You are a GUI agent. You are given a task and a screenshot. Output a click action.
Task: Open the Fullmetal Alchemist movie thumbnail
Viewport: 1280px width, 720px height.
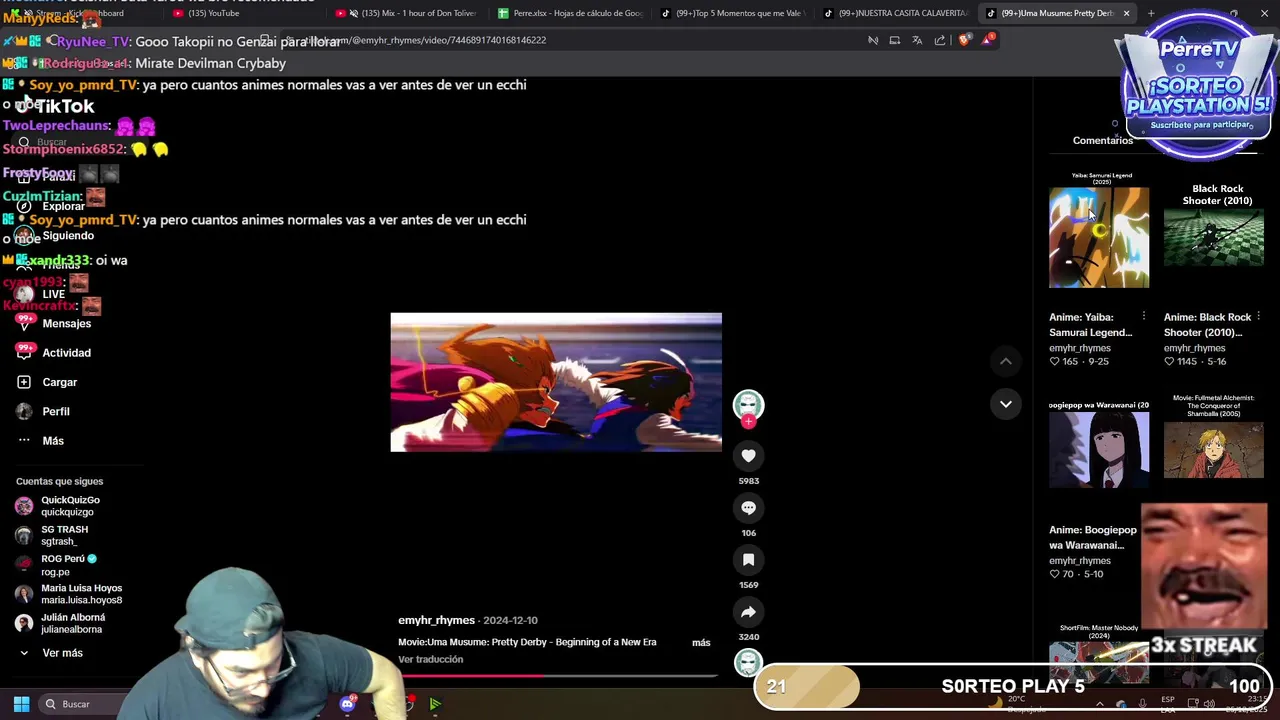click(1214, 450)
